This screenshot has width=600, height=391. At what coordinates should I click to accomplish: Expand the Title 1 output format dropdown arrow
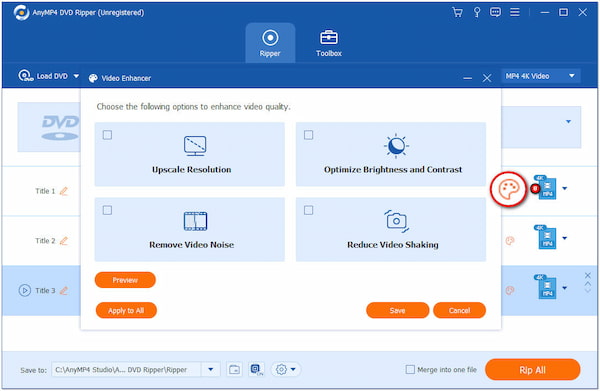tap(564, 188)
